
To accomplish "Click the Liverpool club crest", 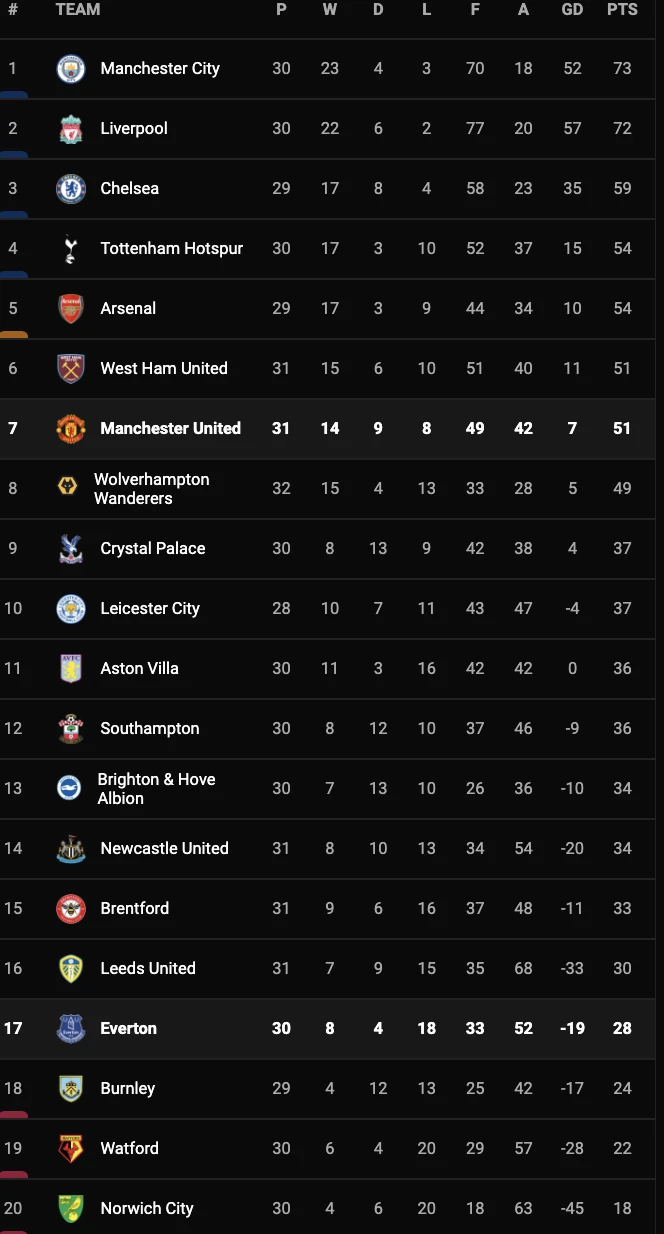I will coord(71,129).
